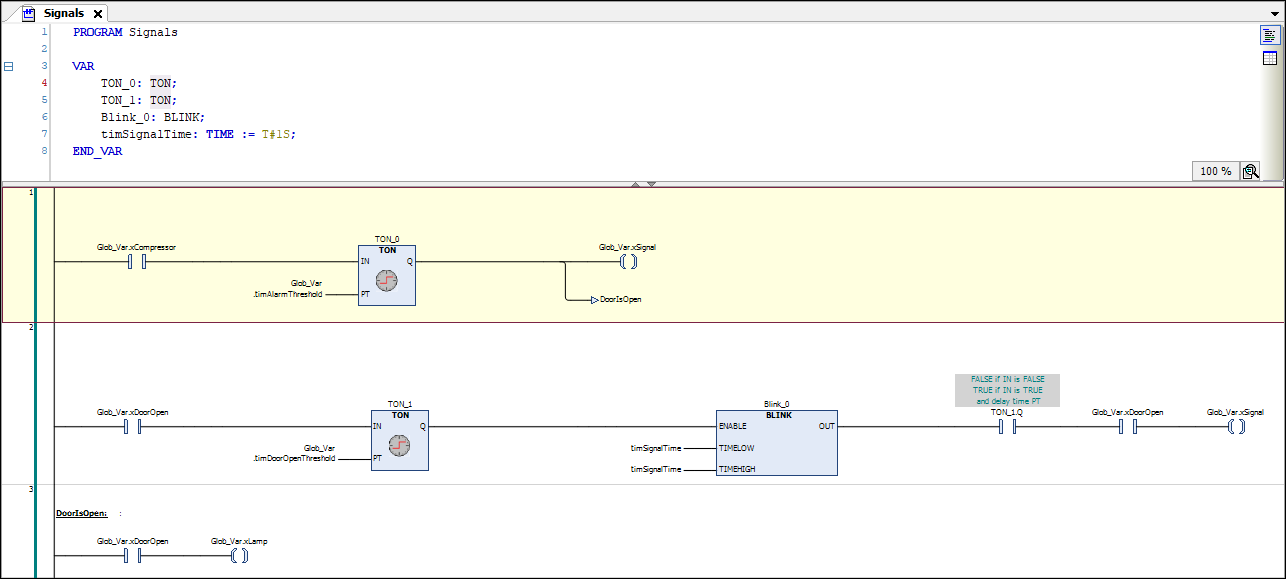Click the 100% zoom level field

(1213, 171)
